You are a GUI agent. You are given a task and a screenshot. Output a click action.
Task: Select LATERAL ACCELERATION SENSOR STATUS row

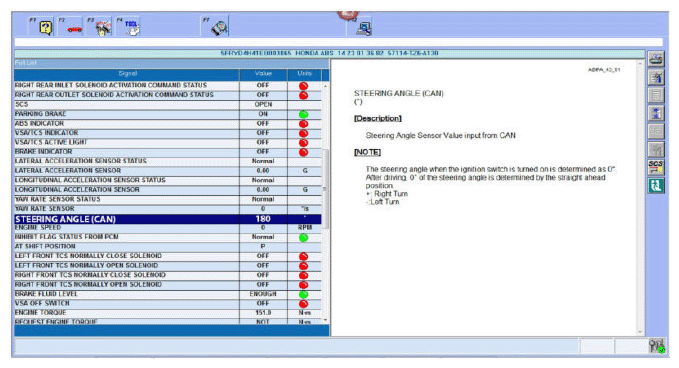[168, 161]
